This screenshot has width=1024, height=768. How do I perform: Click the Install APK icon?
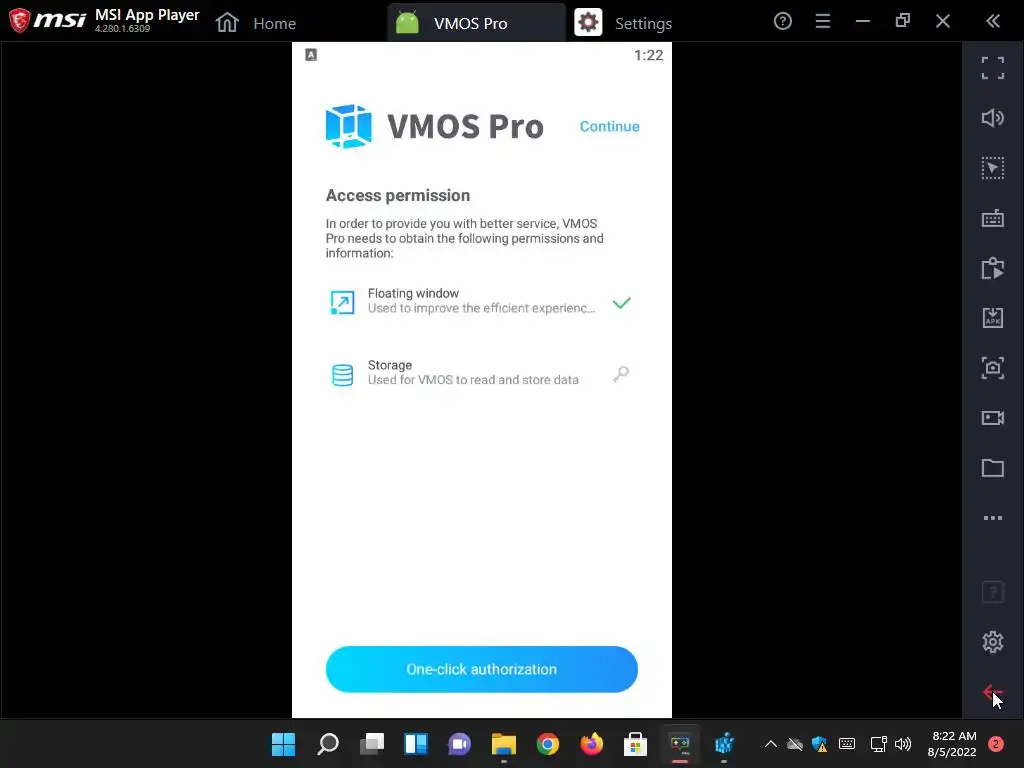point(993,318)
